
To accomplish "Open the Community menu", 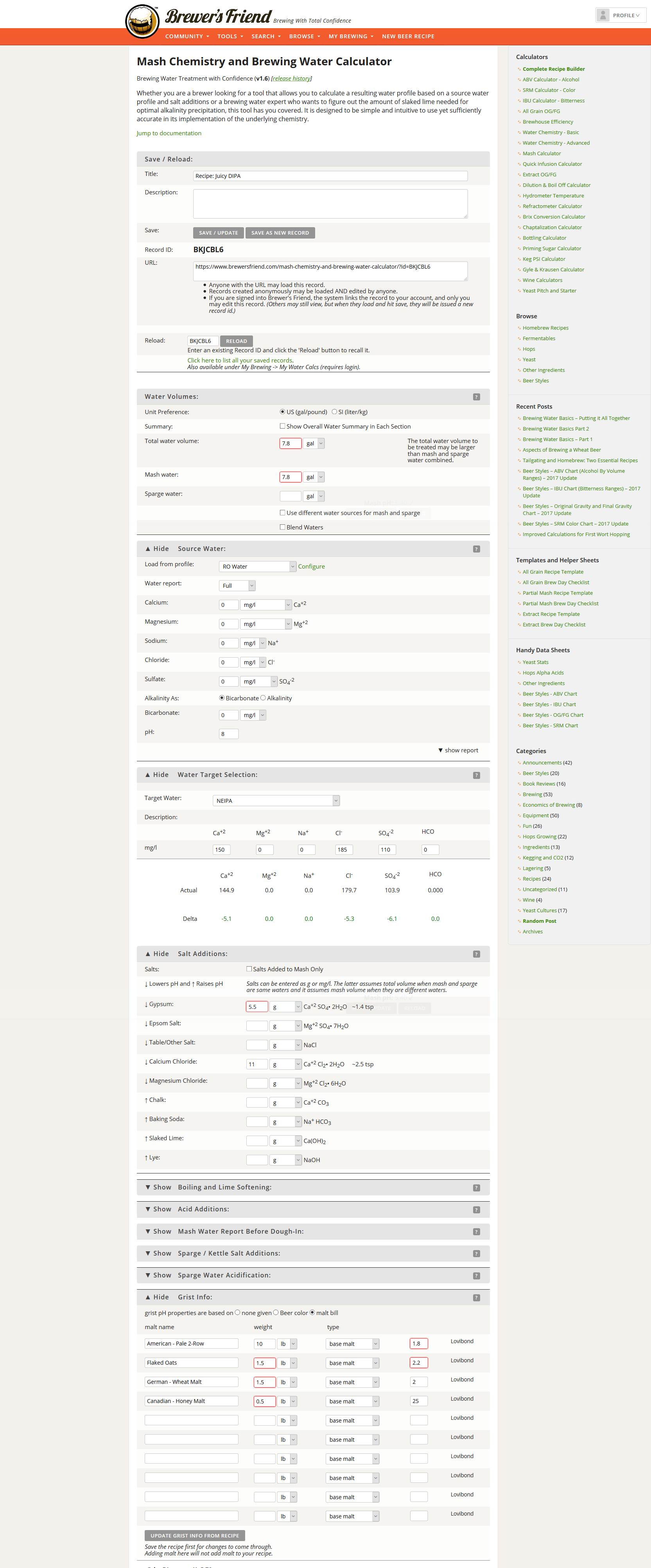I will tap(187, 36).
